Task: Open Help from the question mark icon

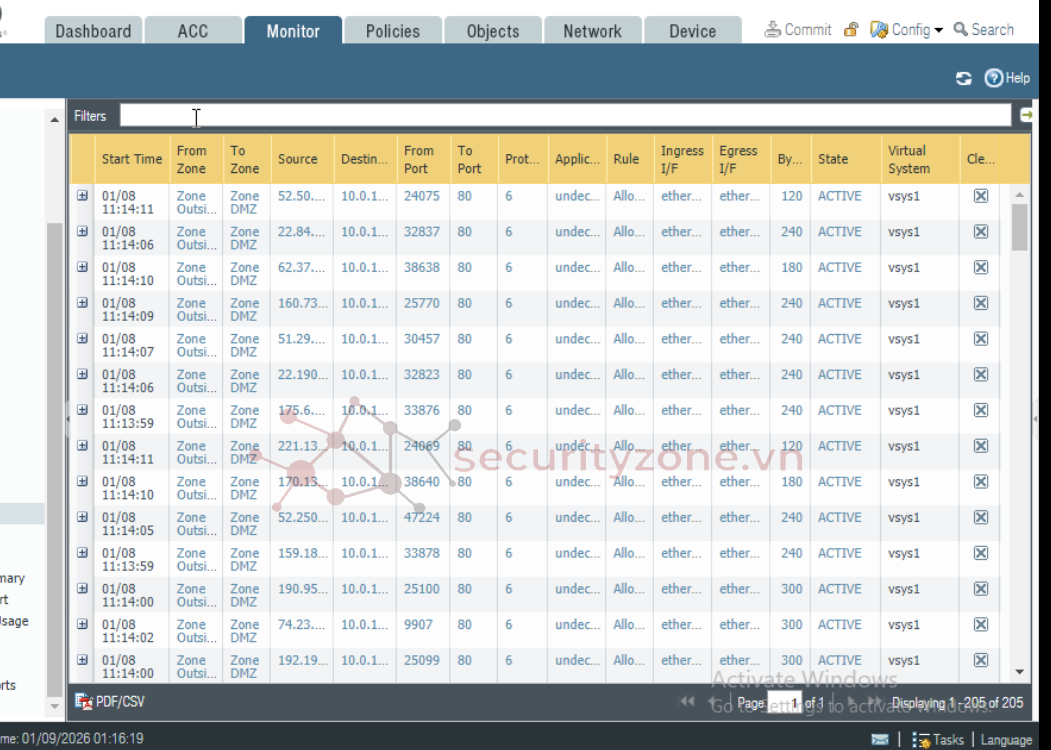Action: [994, 78]
